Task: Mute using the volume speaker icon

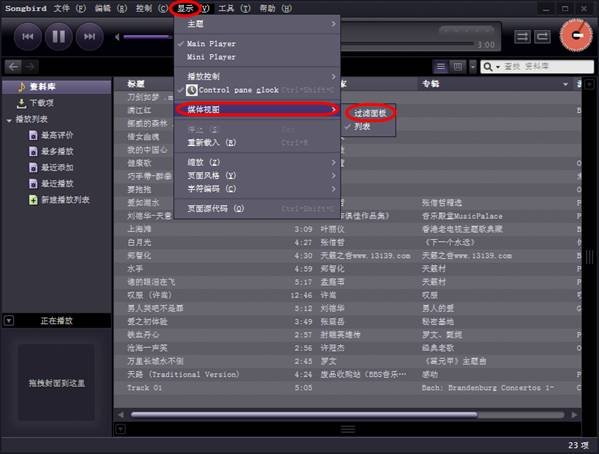Action: pyautogui.click(x=117, y=37)
